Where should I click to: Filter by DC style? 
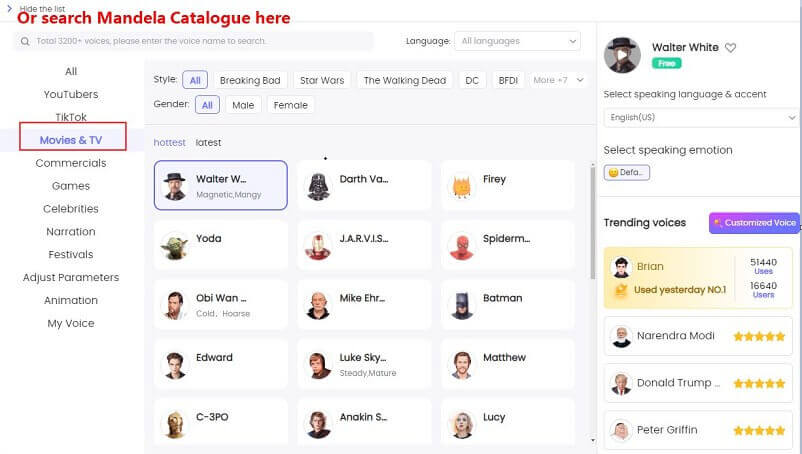tap(472, 80)
